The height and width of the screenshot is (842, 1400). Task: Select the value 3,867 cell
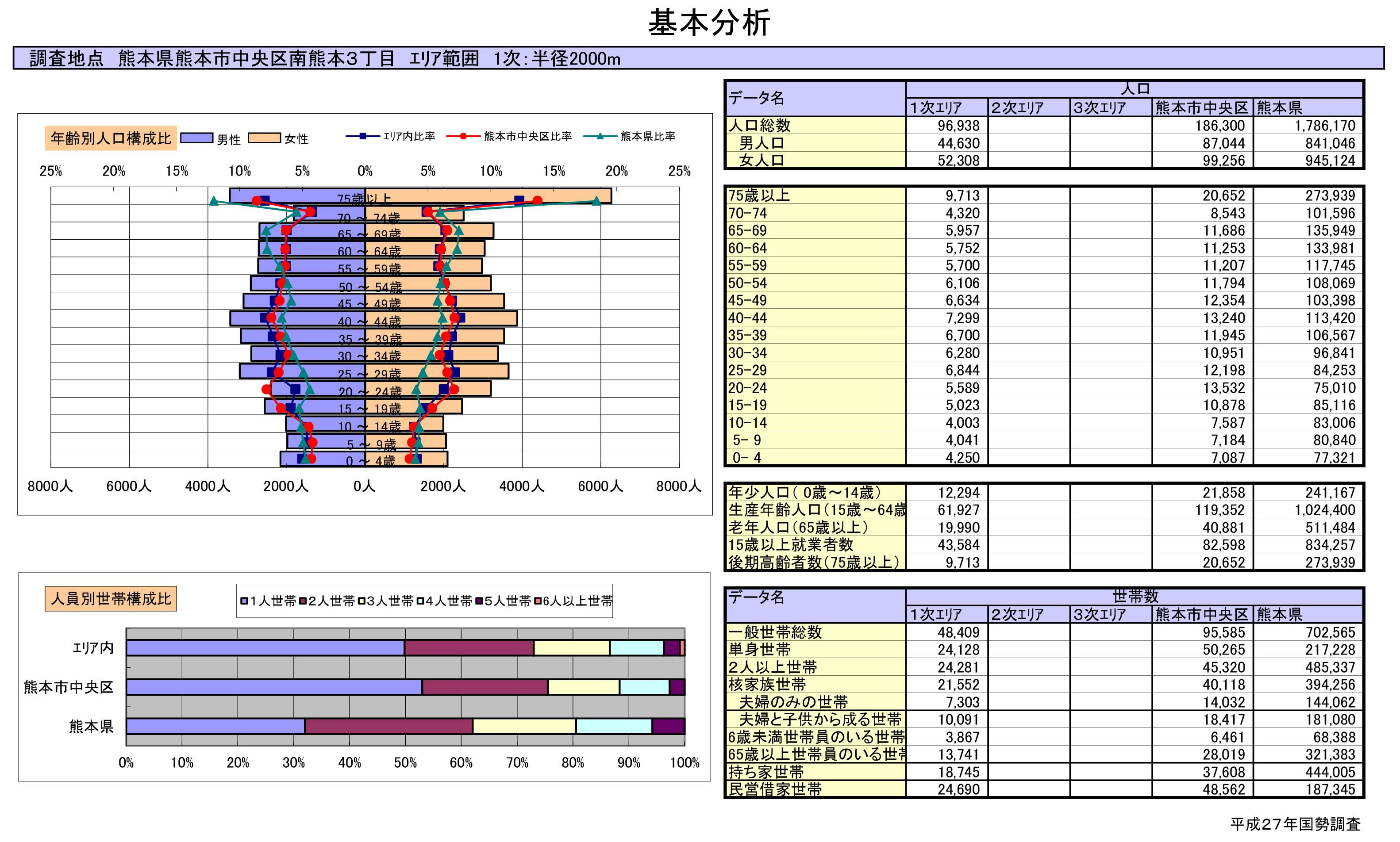coord(947,737)
